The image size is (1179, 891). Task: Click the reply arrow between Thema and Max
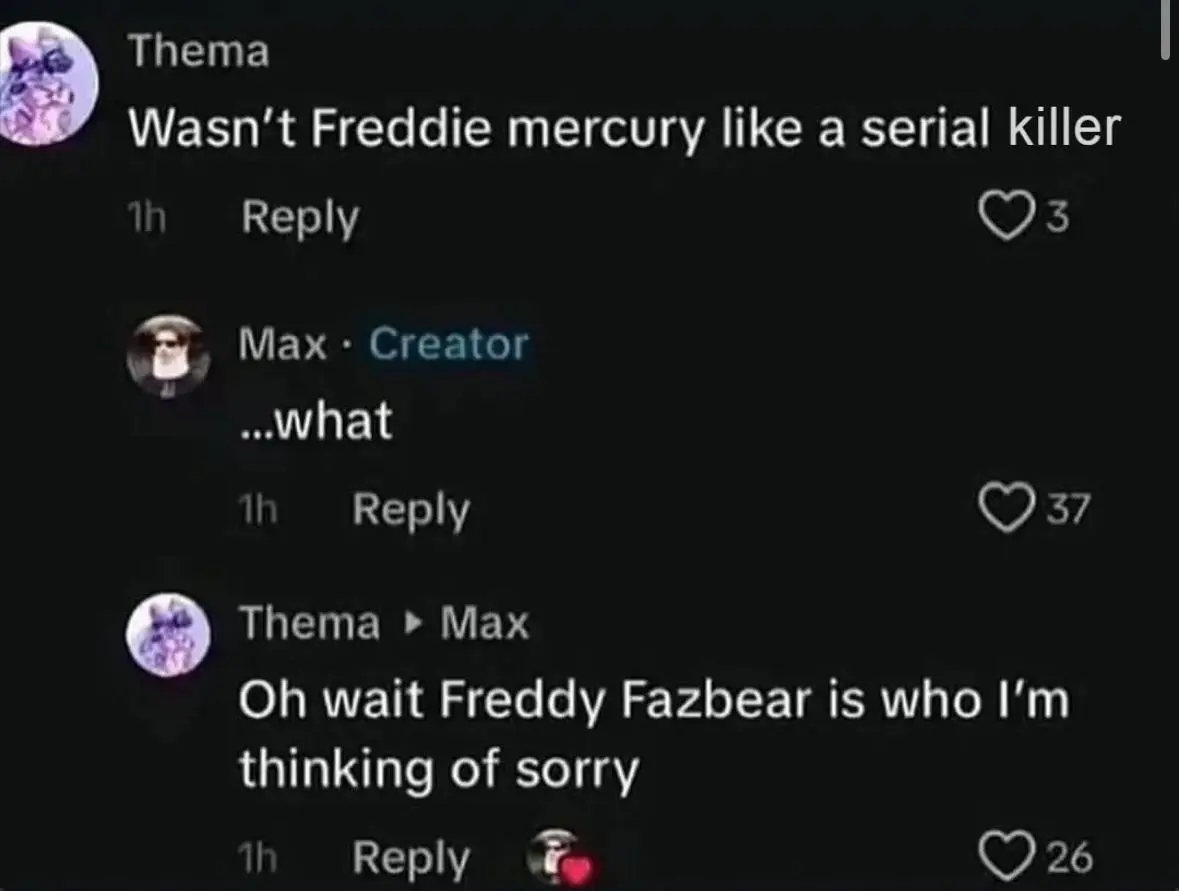pos(409,625)
